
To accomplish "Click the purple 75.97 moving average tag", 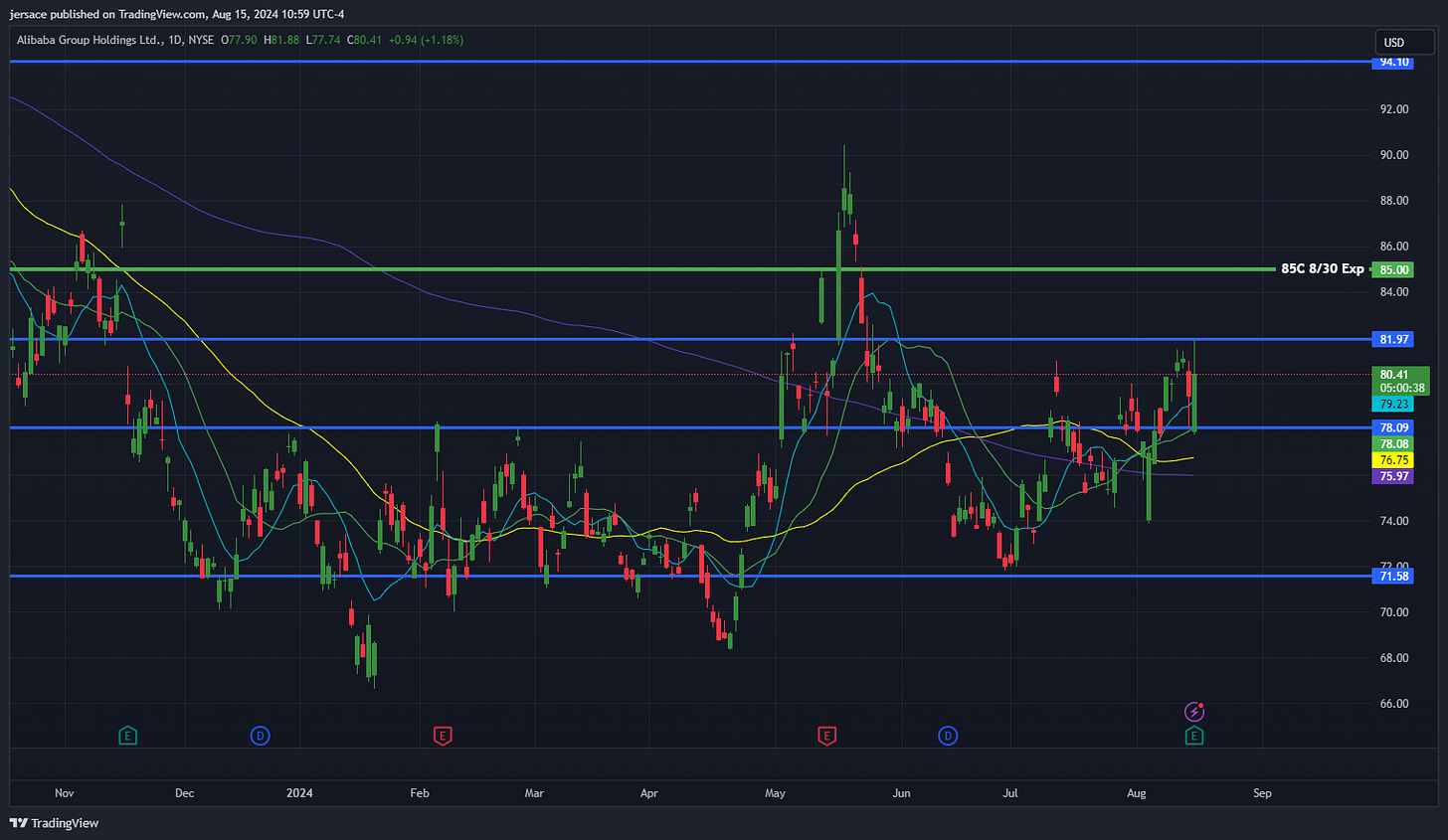I will 1394,476.
